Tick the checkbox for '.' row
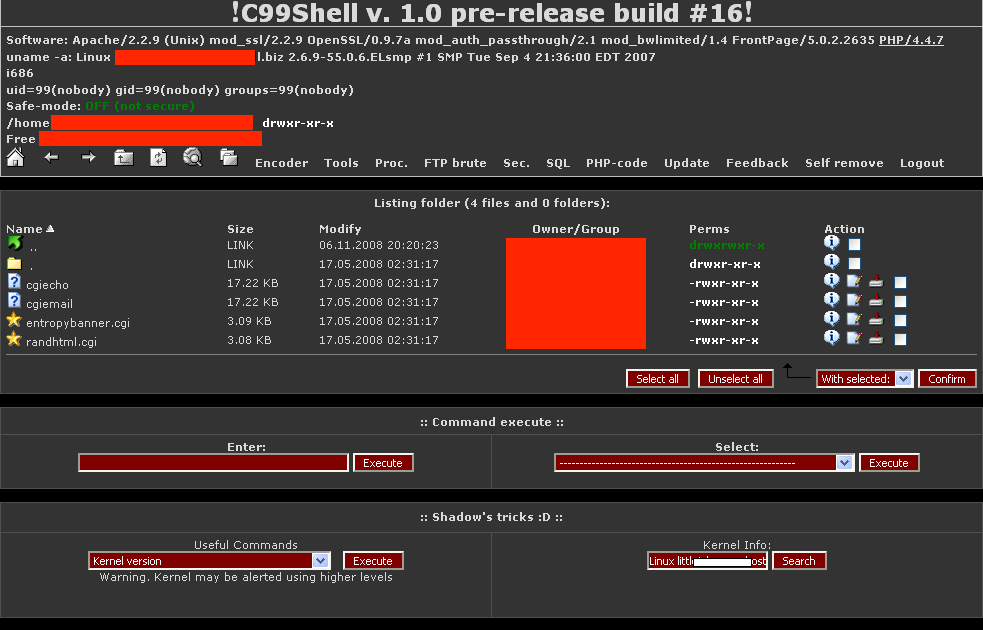983x630 pixels. click(854, 263)
